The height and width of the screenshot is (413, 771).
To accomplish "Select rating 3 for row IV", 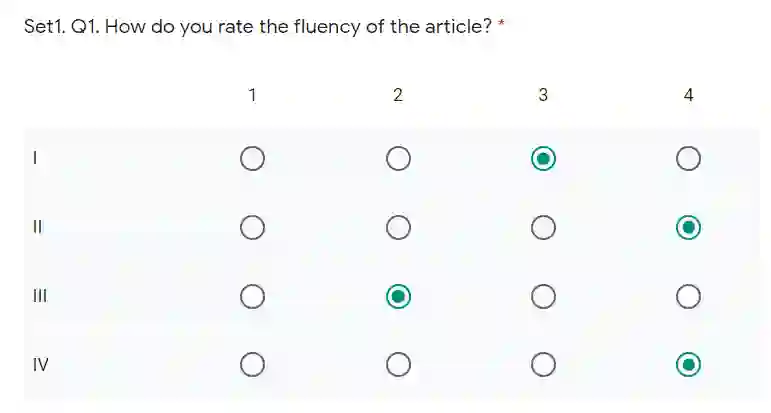I will pyautogui.click(x=543, y=365).
